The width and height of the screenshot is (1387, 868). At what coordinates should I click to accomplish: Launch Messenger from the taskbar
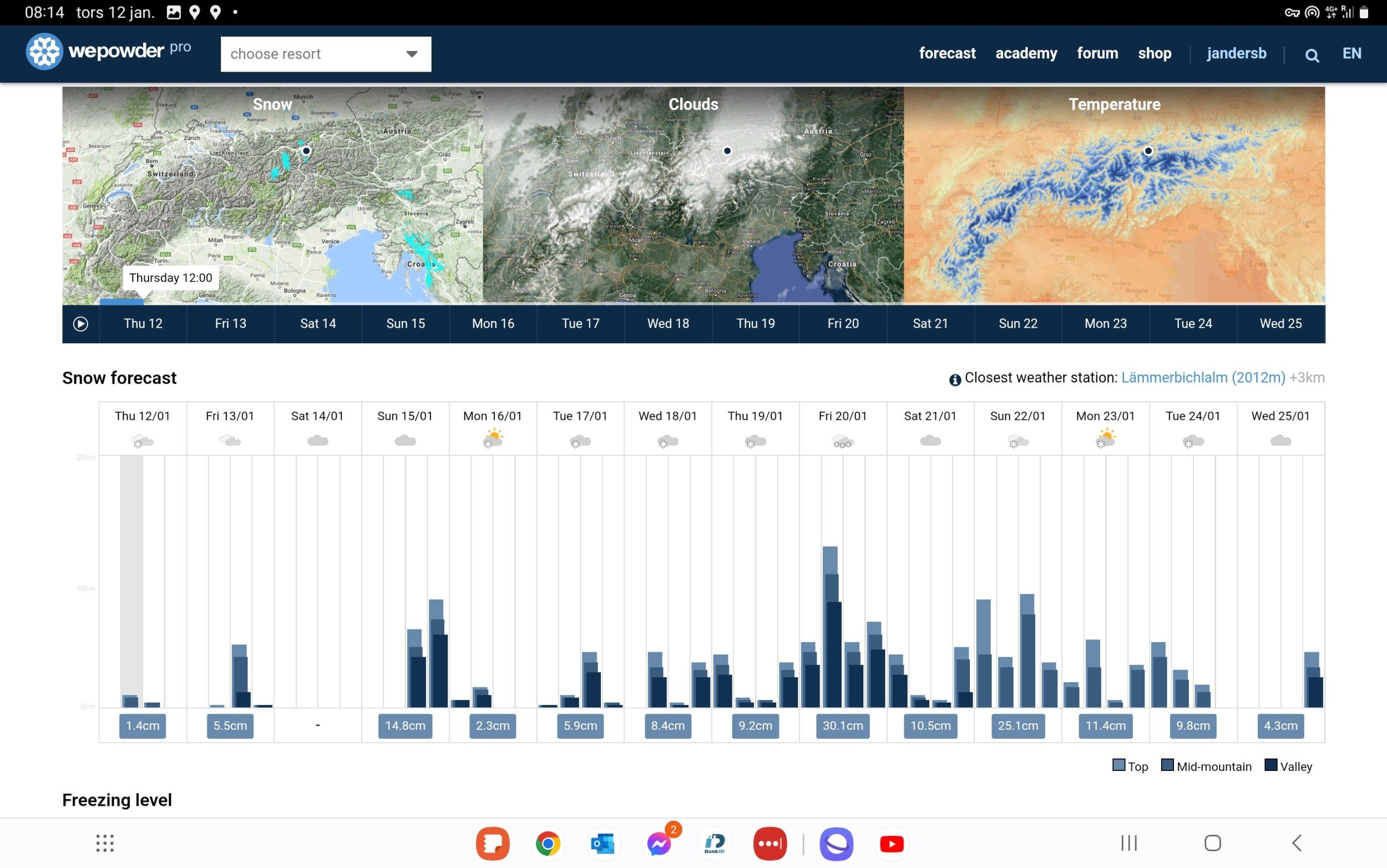click(659, 843)
